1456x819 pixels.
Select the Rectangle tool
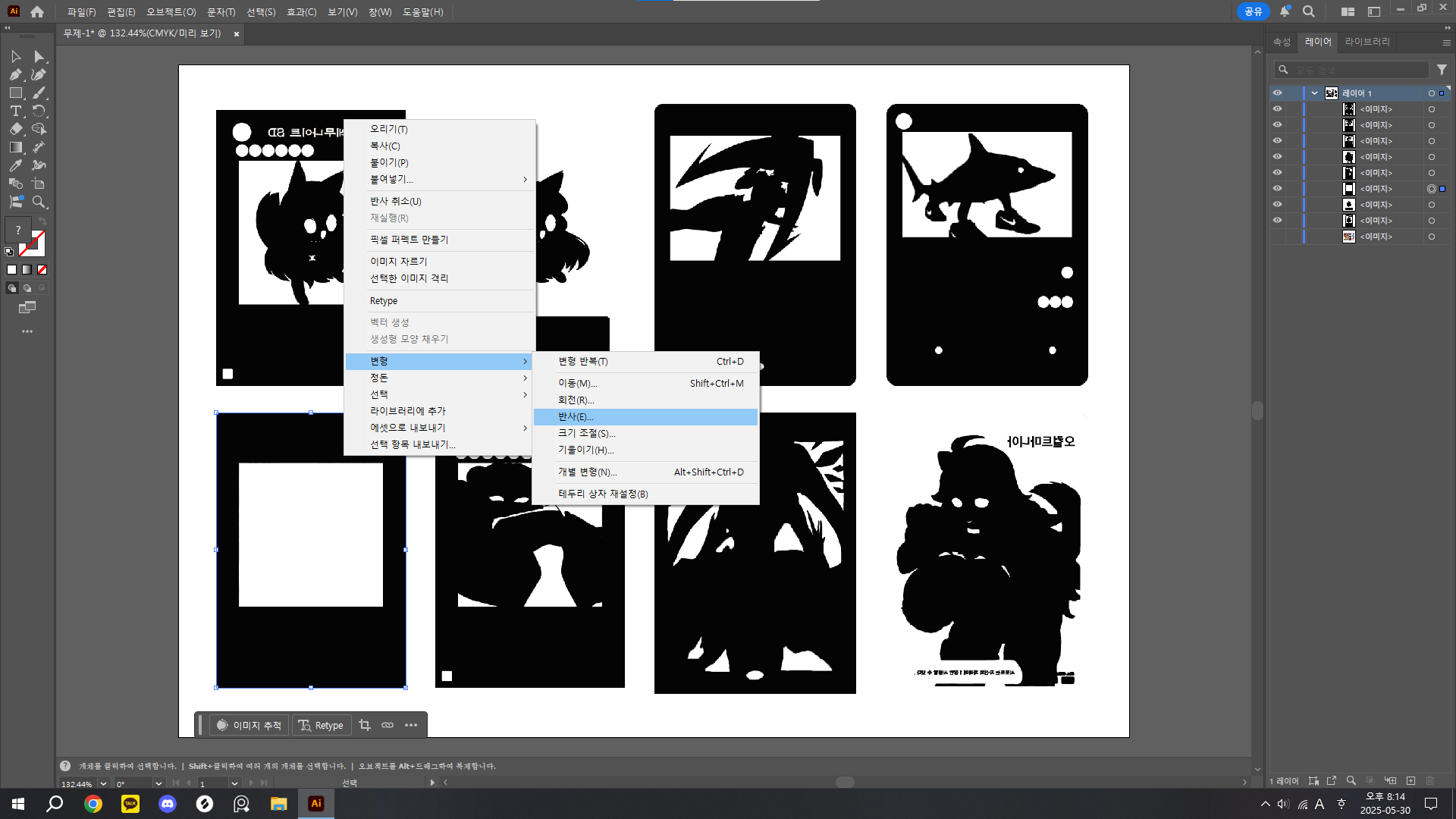click(15, 93)
